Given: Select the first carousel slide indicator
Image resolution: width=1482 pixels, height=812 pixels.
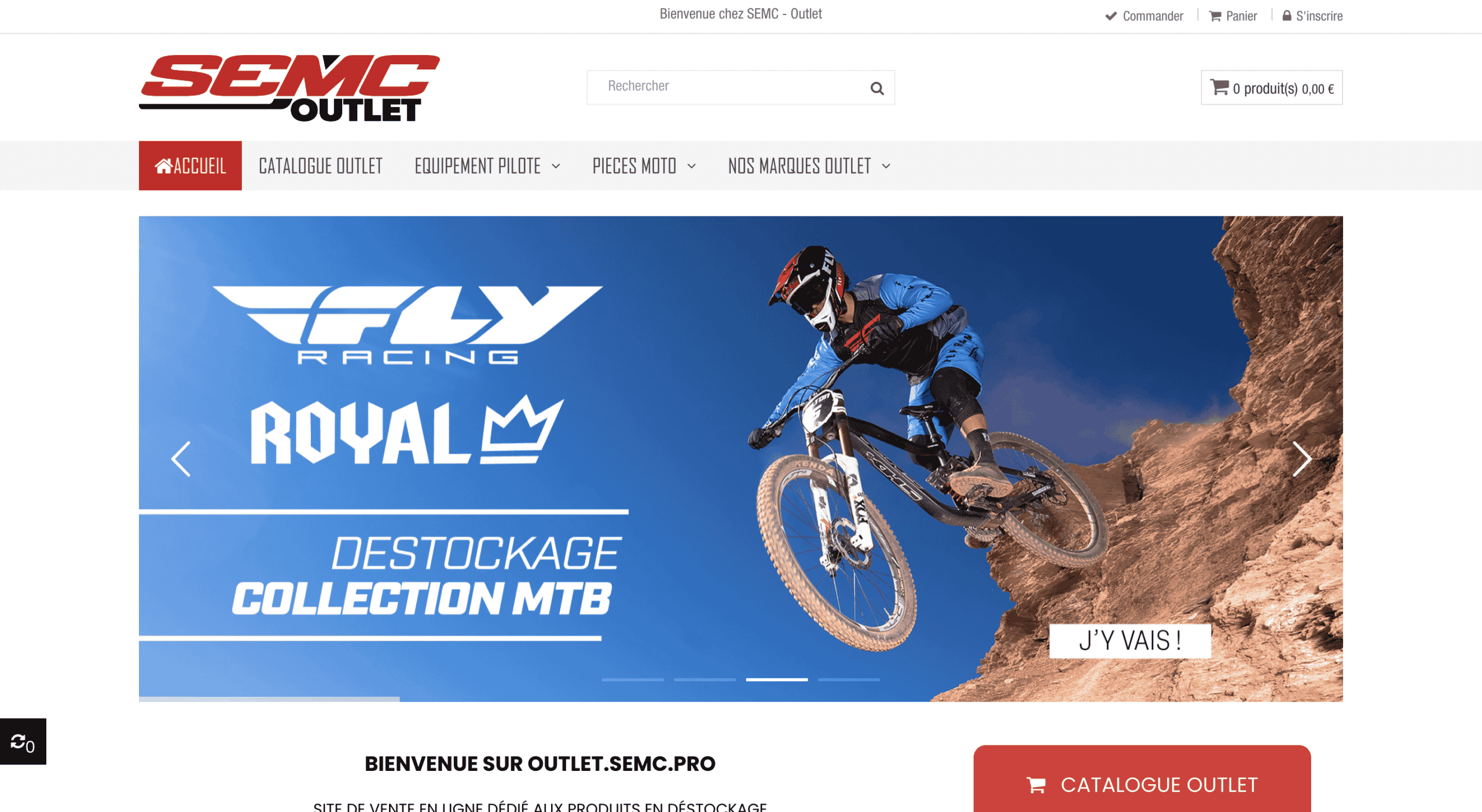Looking at the screenshot, I should click(x=633, y=679).
